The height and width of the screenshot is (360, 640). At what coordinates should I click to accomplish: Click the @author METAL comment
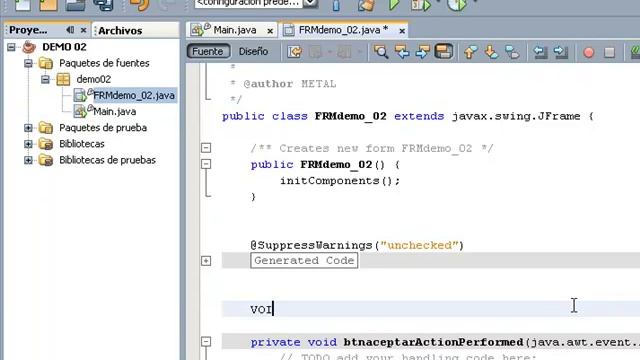click(x=290, y=84)
